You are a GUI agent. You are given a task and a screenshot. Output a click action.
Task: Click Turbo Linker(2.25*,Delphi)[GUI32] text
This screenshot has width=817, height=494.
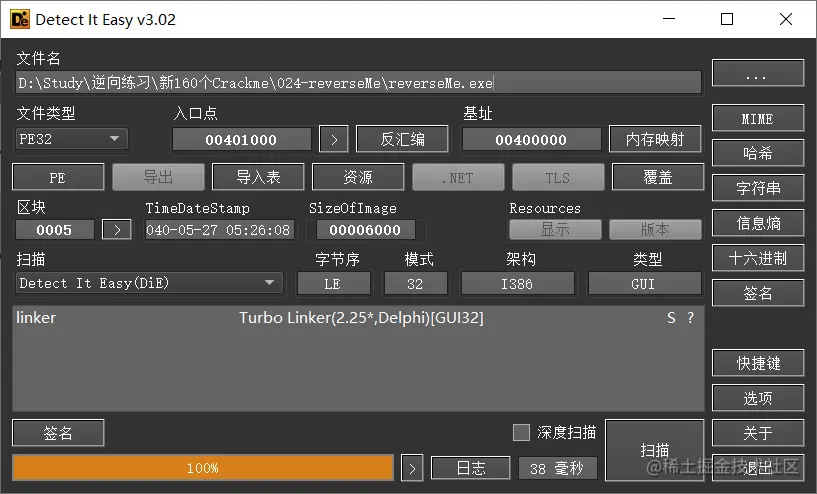click(x=361, y=318)
